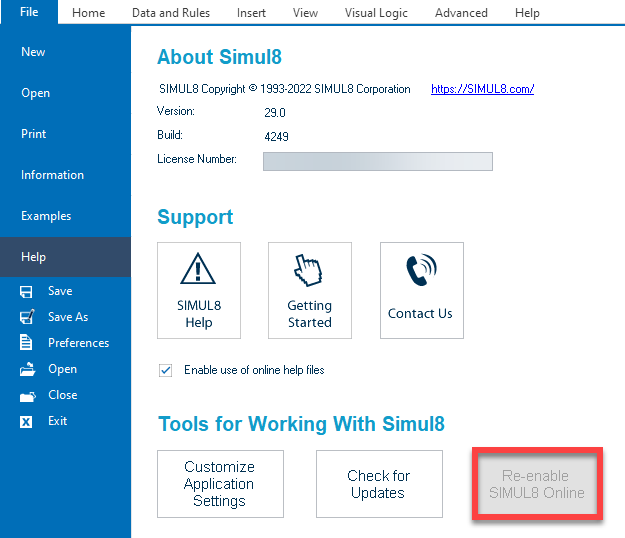This screenshot has width=625, height=538.
Task: Click the Preferences document icon
Action: (26, 343)
